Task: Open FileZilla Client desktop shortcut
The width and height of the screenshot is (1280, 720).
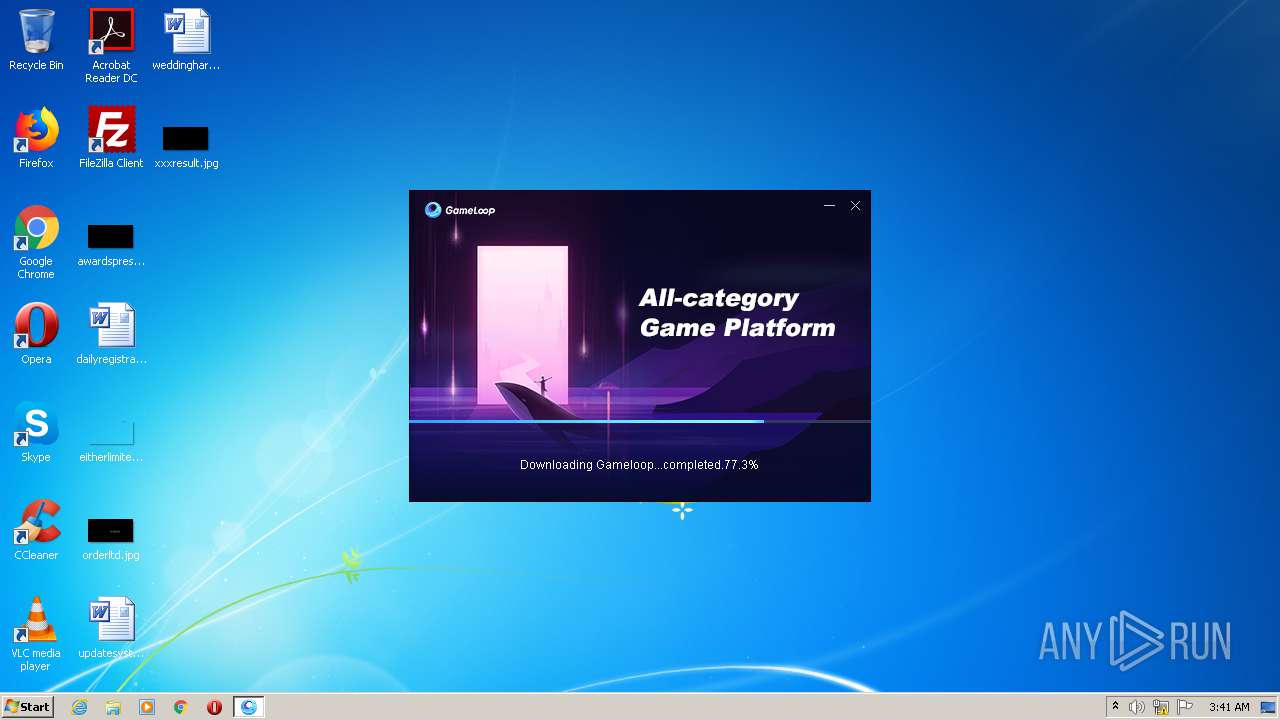Action: point(111,138)
